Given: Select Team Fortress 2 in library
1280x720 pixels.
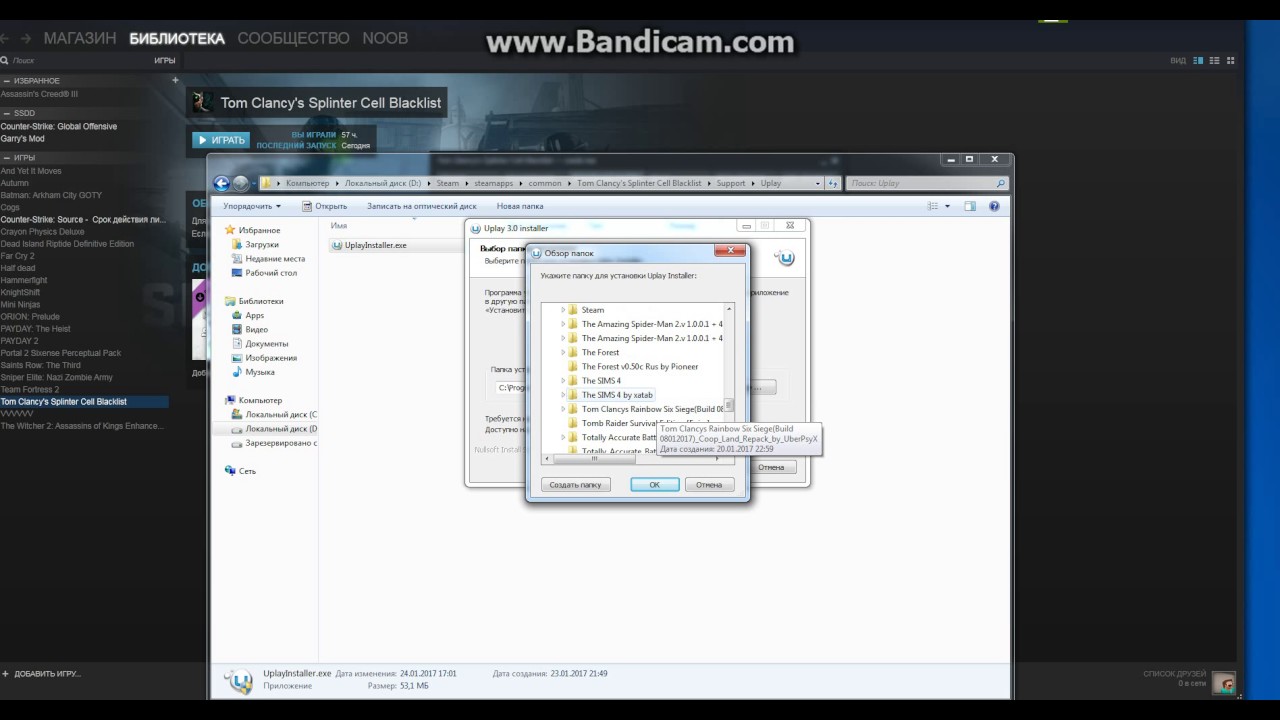Looking at the screenshot, I should click(30, 390).
